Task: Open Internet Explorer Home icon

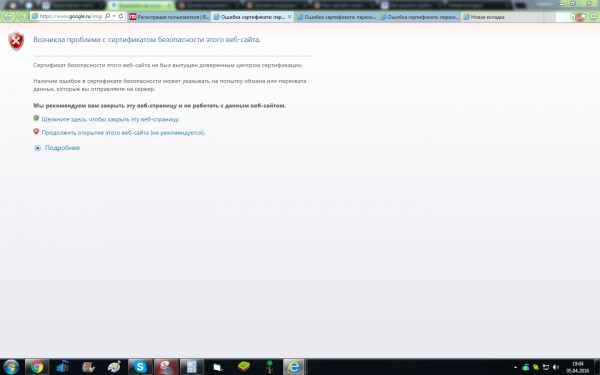Action: click(573, 16)
